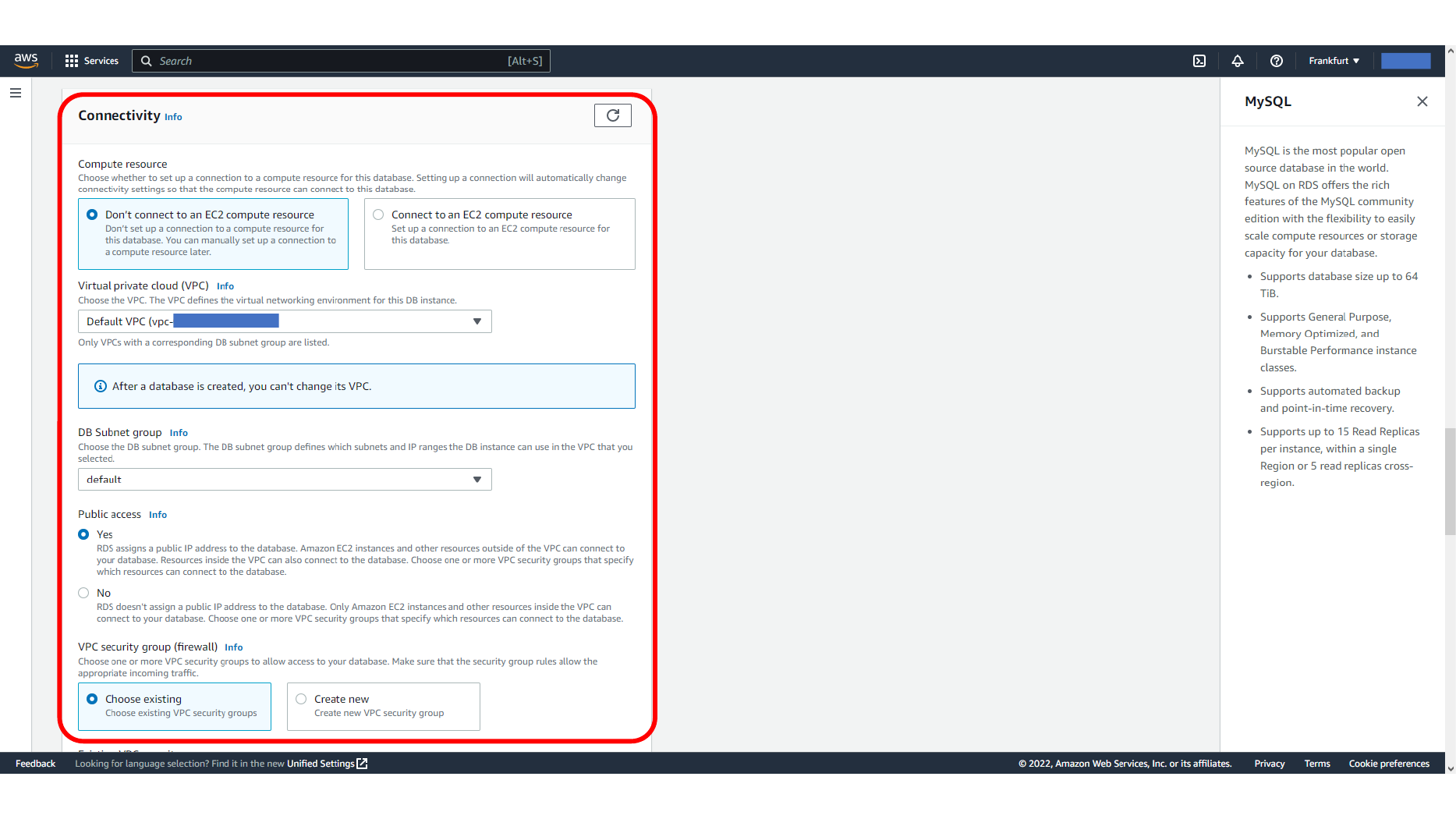Expand the hamburger side navigation menu

coord(16,93)
